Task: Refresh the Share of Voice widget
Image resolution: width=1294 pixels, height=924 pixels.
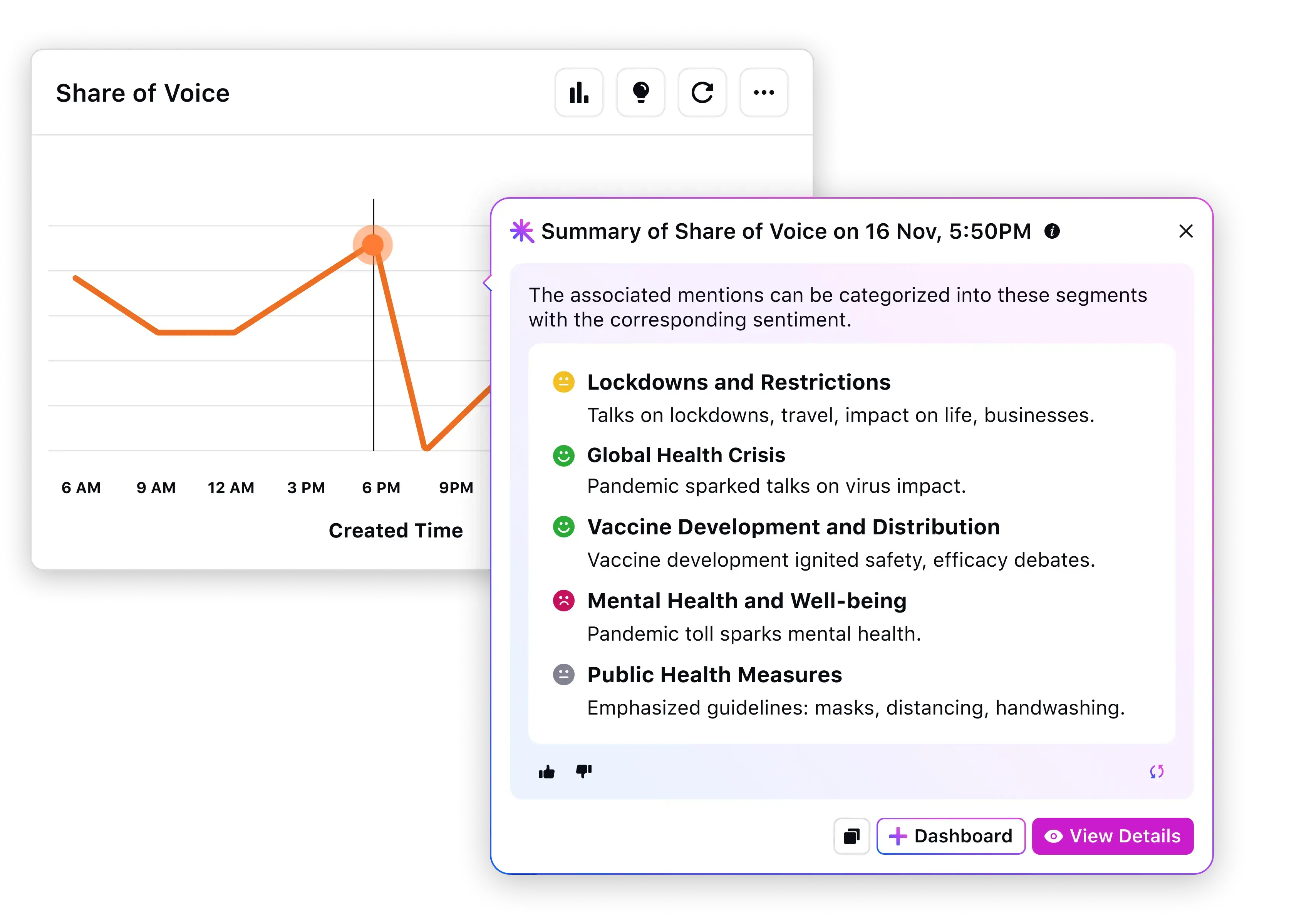Action: pos(702,92)
